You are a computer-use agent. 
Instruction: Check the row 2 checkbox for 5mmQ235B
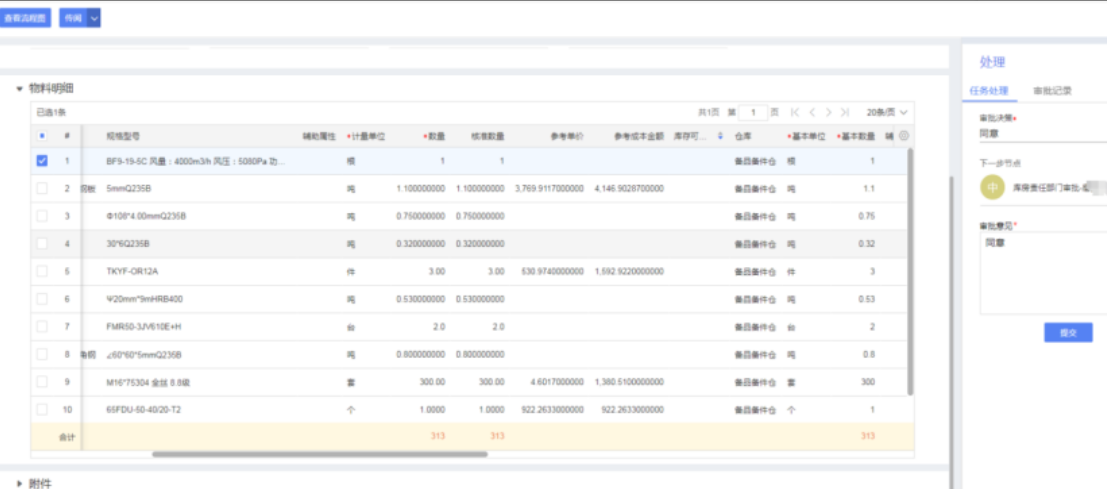point(42,188)
